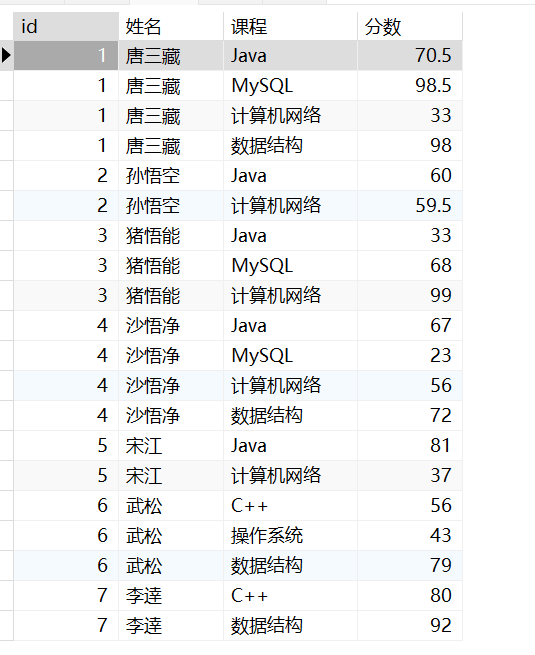The image size is (535, 655).
Task: Click MySQL course cell in the 98.5 row
Action: coord(291,86)
